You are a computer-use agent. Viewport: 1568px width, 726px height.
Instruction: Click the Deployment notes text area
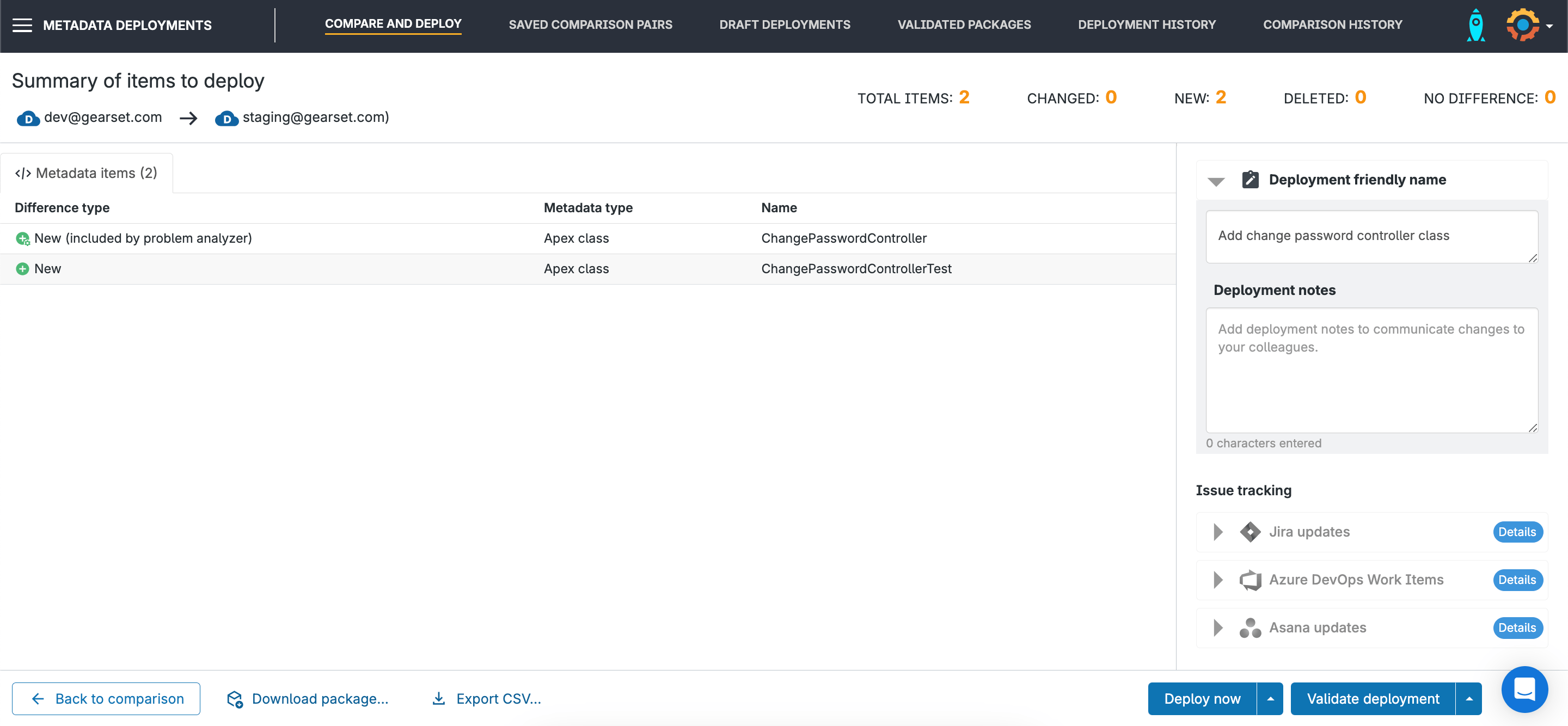(x=1371, y=370)
